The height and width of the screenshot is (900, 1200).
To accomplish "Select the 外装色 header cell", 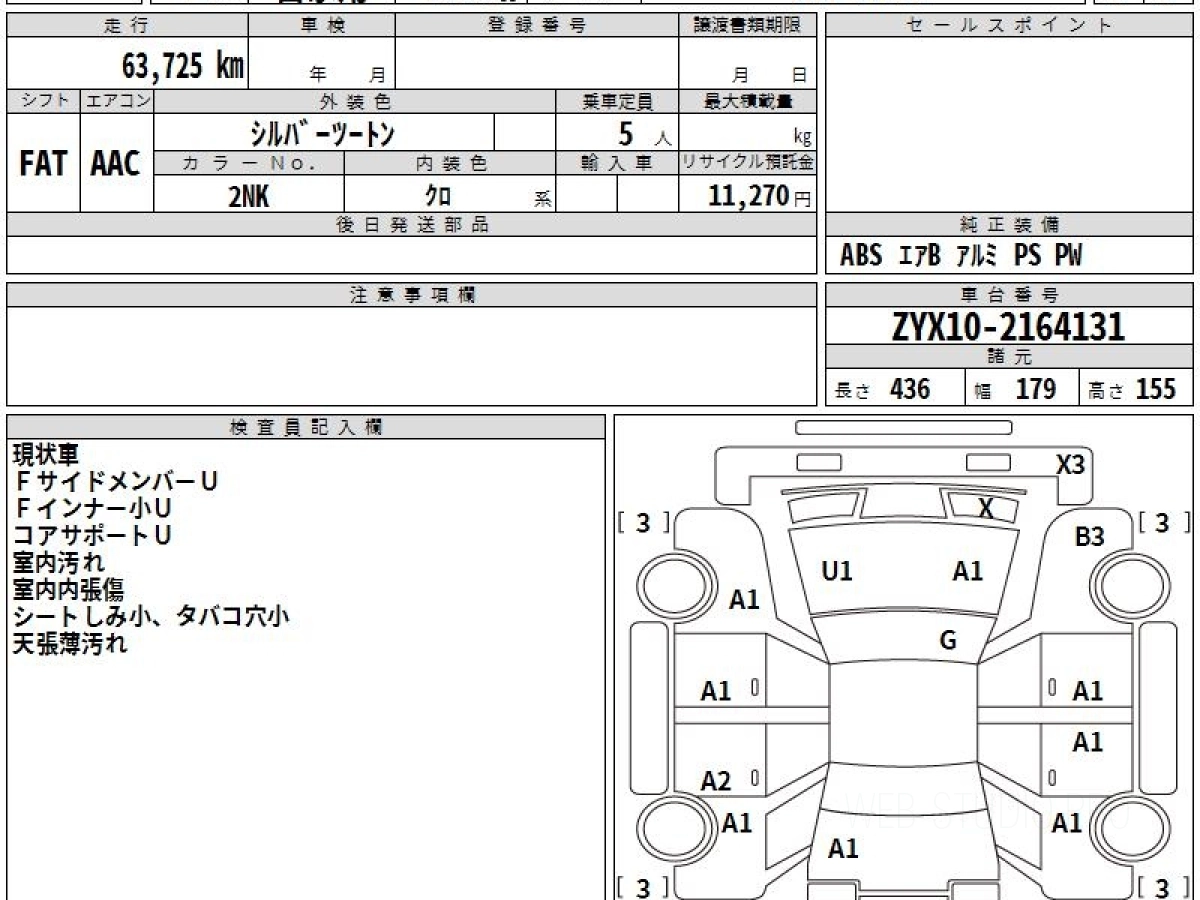I will click(355, 101).
